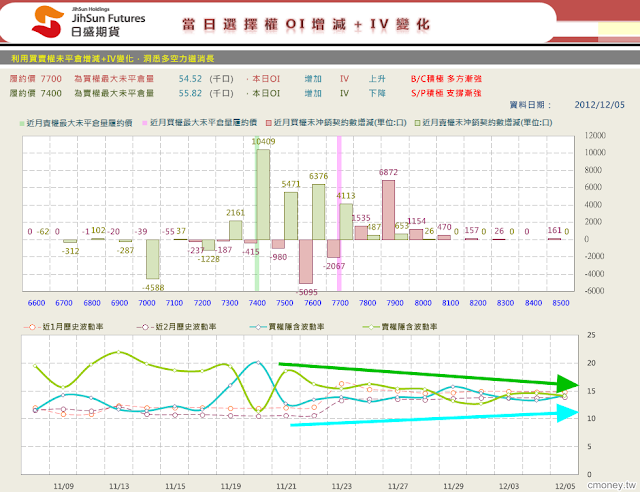Image resolution: width=640 pixels, height=492 pixels.
Task: Click the green line's peak data point above 11/13
Action: pos(119,352)
